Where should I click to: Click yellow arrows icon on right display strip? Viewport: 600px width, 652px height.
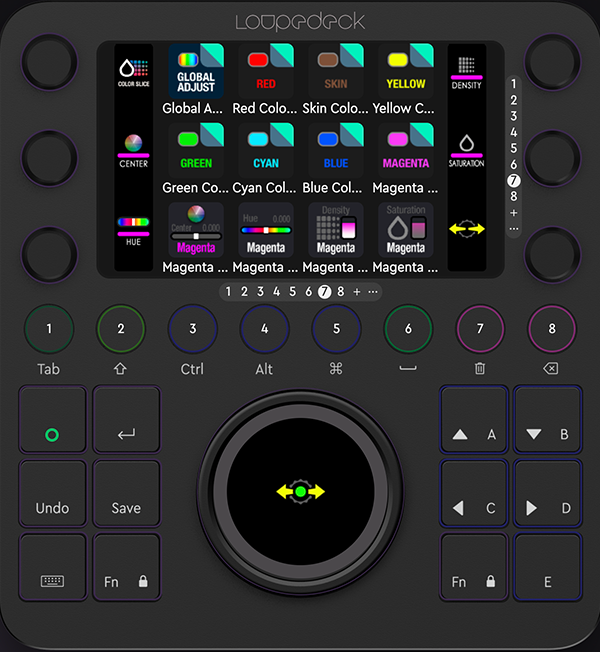point(467,229)
